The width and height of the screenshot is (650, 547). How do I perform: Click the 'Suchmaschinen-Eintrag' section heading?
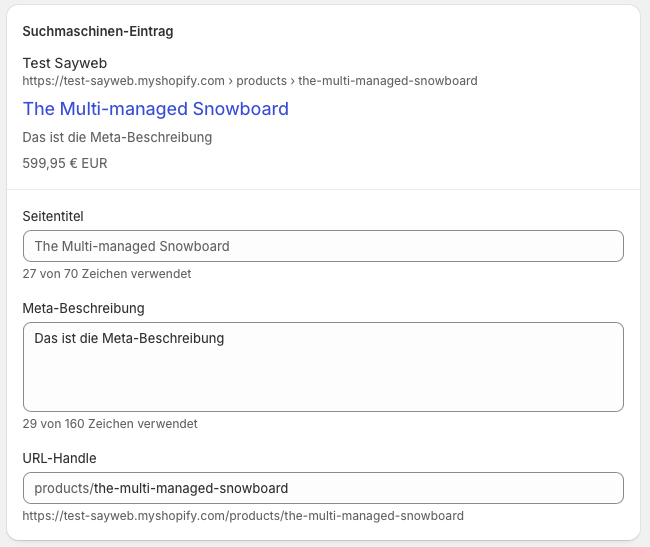point(98,32)
